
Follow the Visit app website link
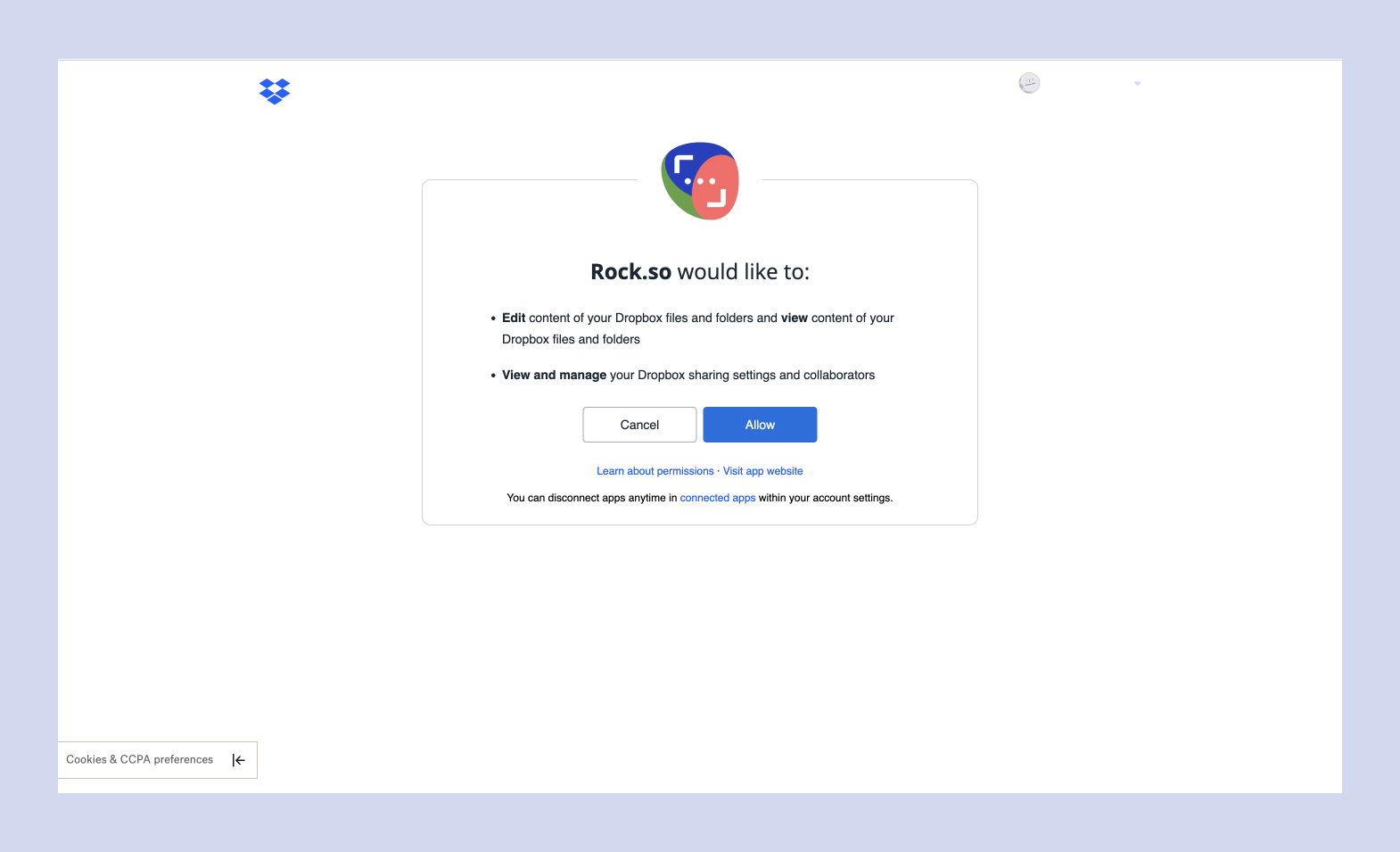762,471
